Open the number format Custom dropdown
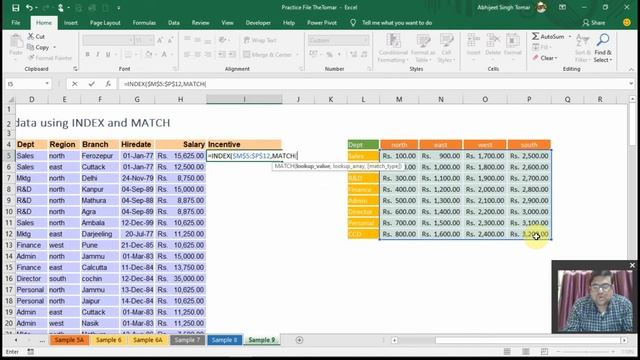The image size is (640, 360). pos(365,40)
